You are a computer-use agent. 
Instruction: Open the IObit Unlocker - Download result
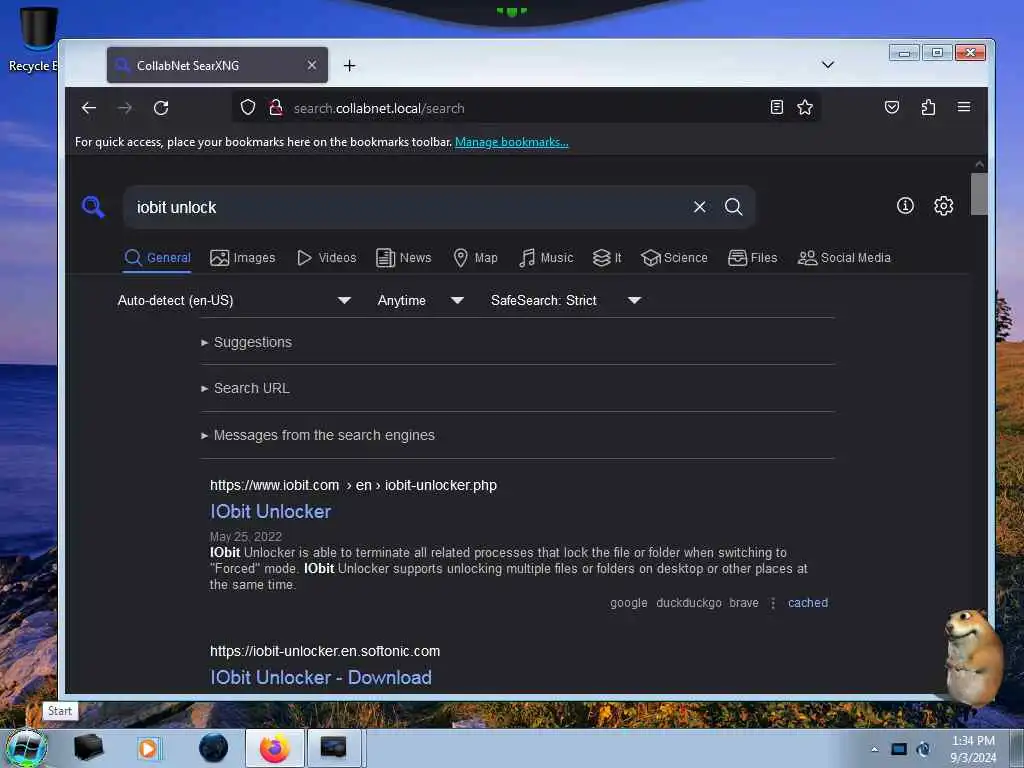click(321, 677)
